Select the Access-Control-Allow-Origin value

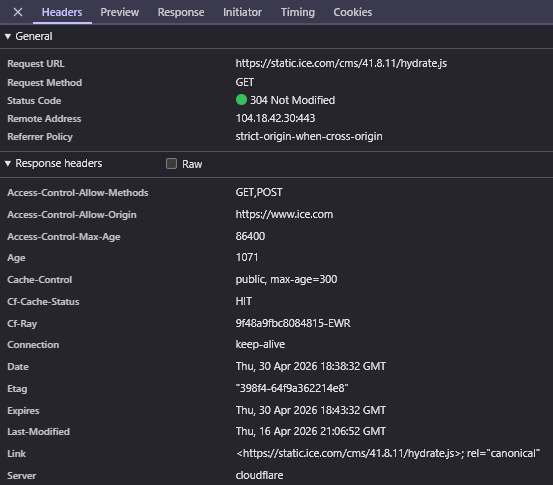point(284,214)
